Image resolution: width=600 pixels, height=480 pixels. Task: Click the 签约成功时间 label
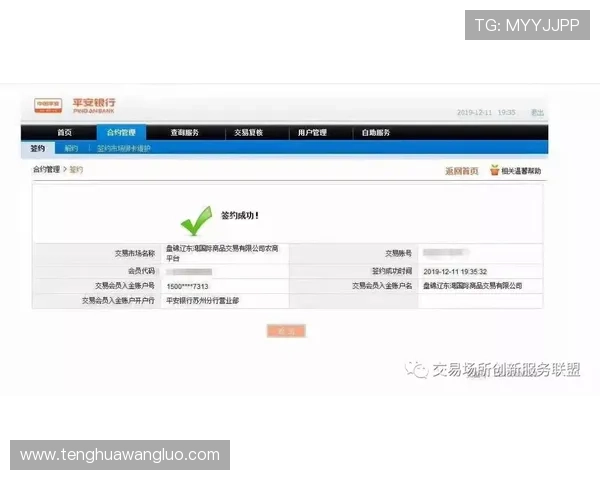(392, 271)
